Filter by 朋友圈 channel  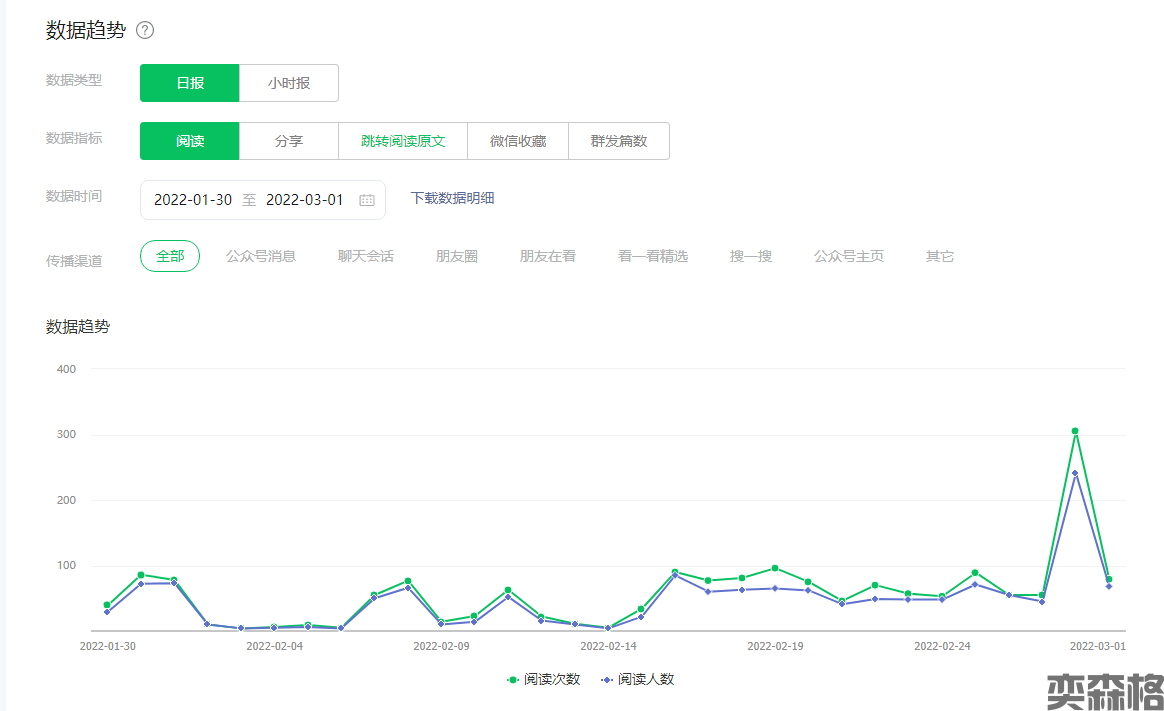[457, 256]
